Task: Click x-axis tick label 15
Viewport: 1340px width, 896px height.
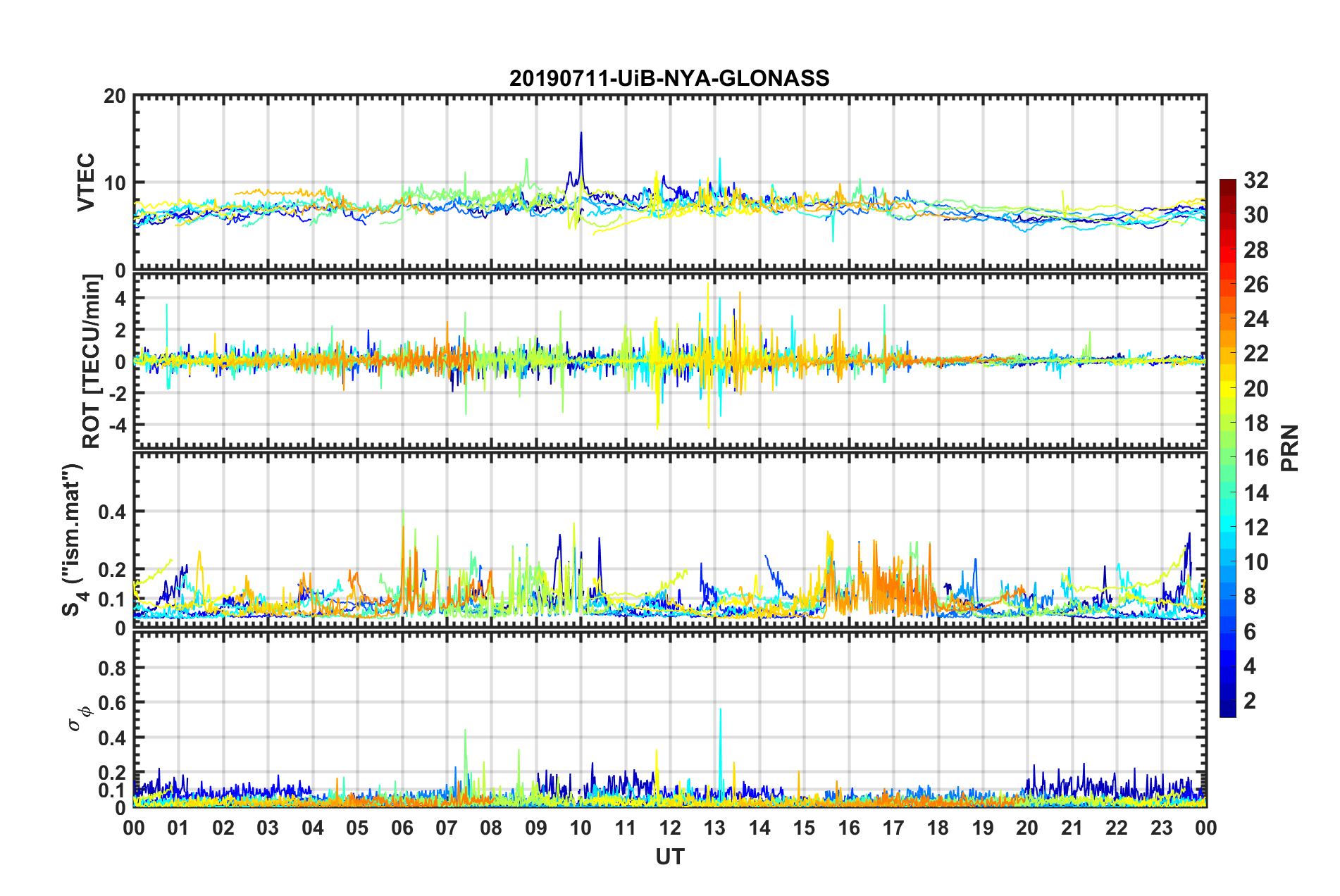Action: (804, 828)
